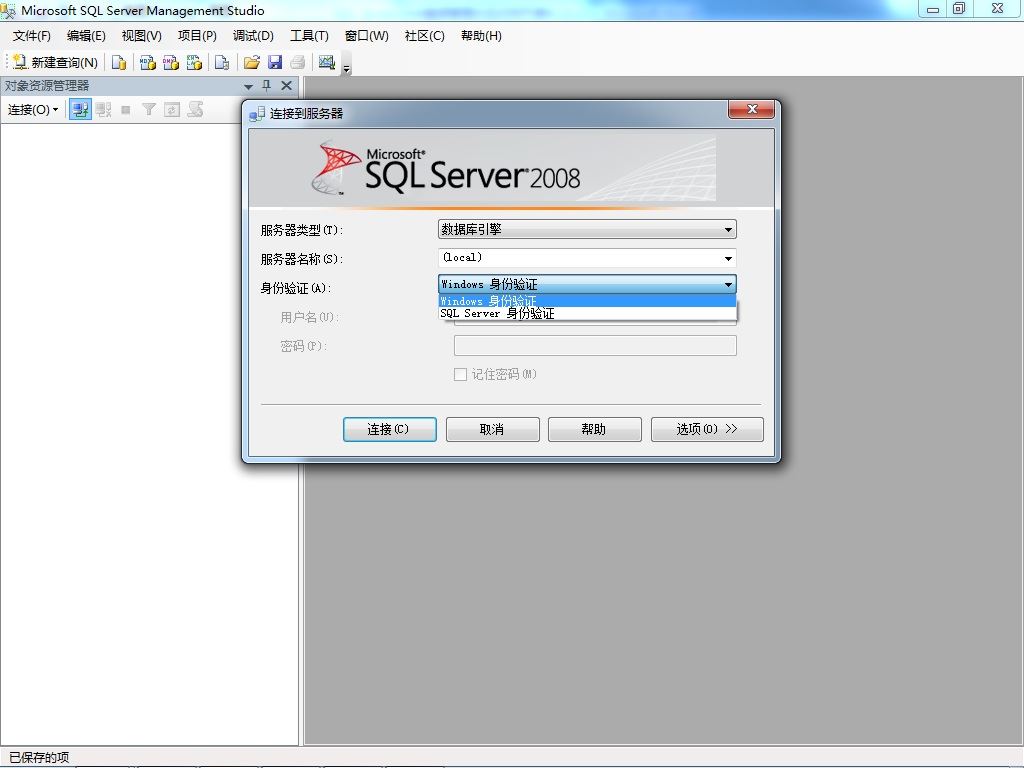
Task: Click the 连接到服务器 dialog title icon
Action: [x=257, y=114]
